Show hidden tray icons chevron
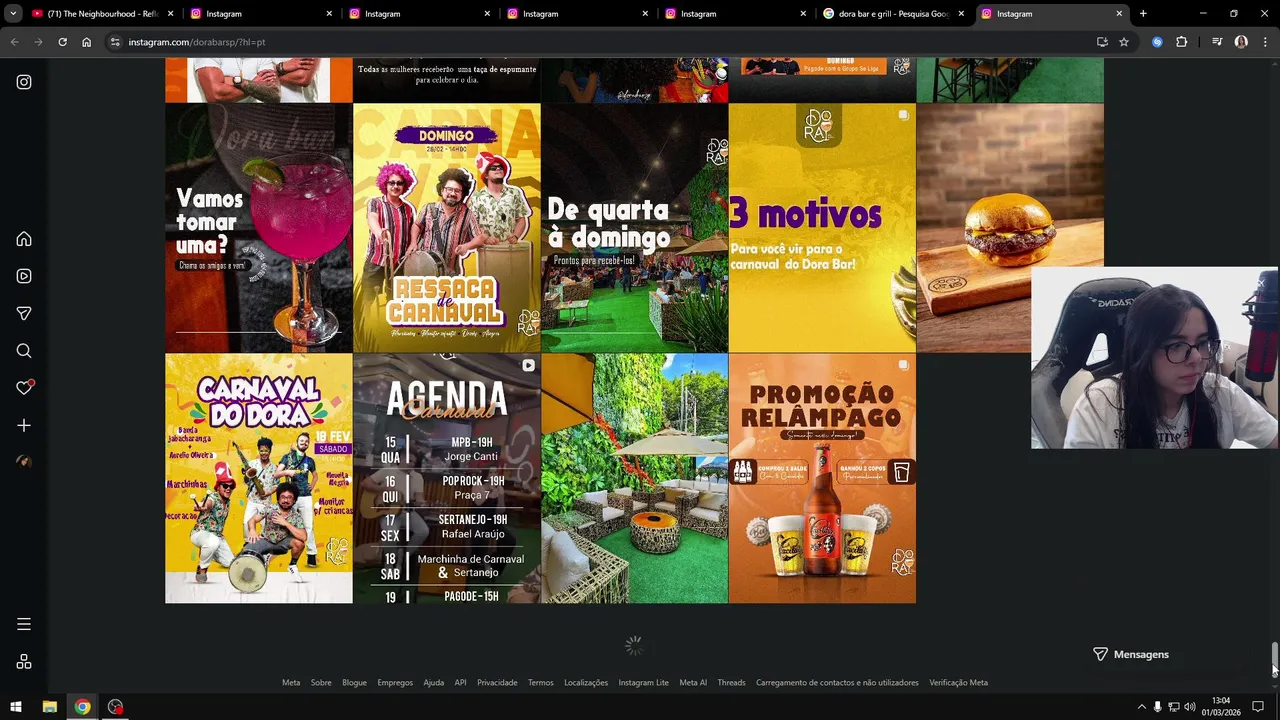 point(1141,707)
